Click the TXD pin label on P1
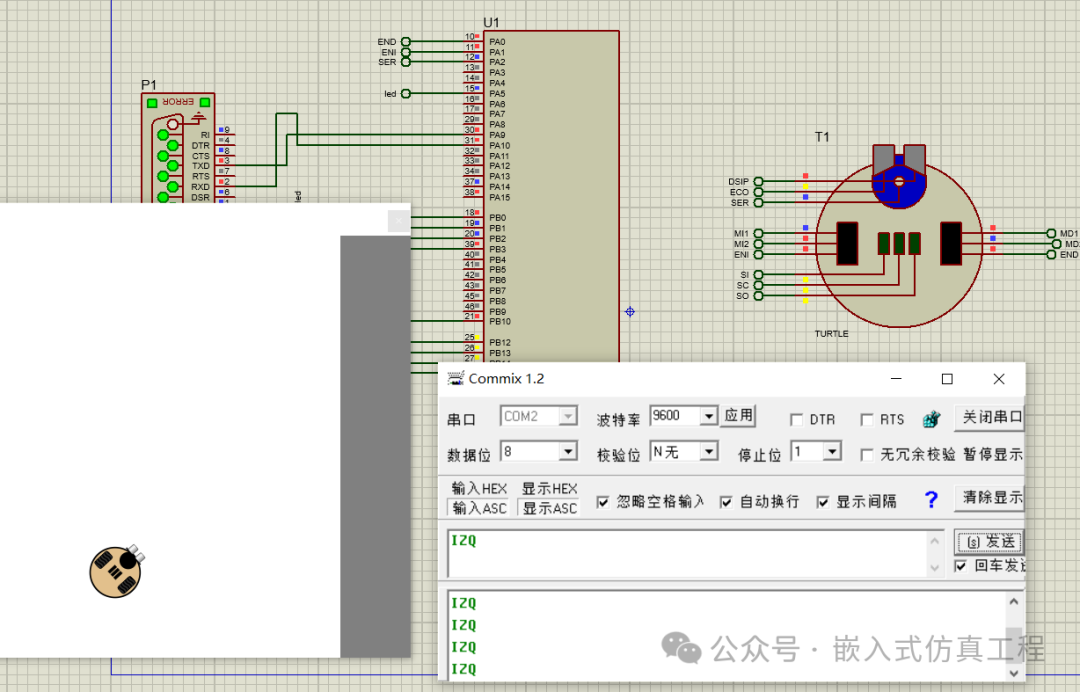 click(200, 166)
